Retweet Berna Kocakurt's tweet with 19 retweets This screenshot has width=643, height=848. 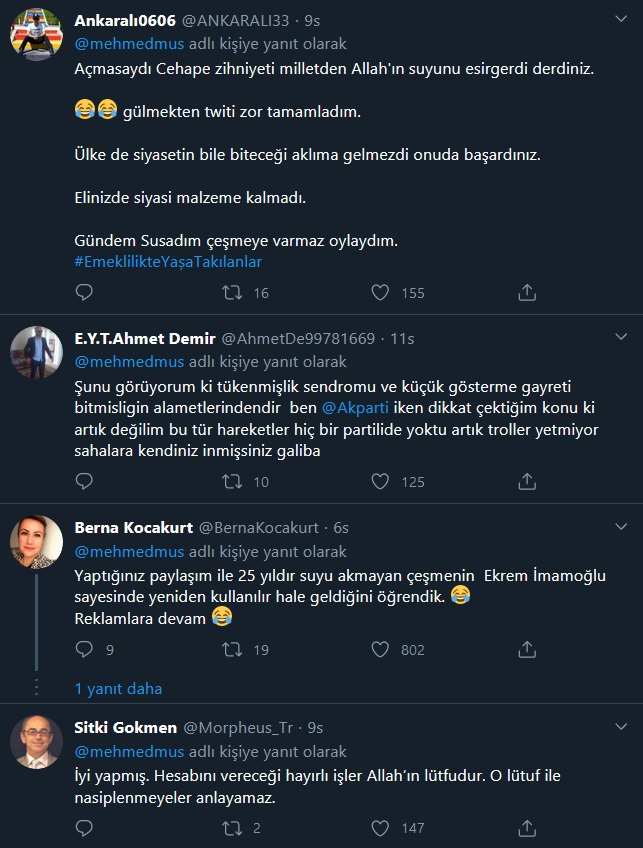pyautogui.click(x=232, y=649)
